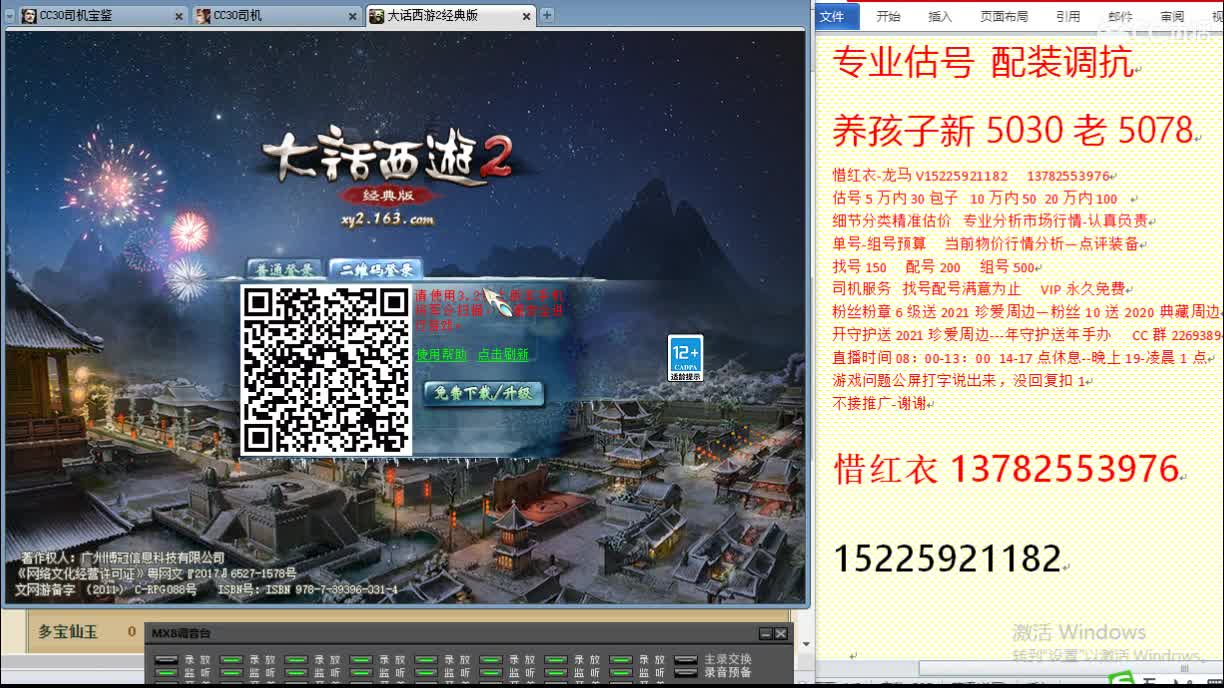Open the 引用 ribbon tab

1068,17
